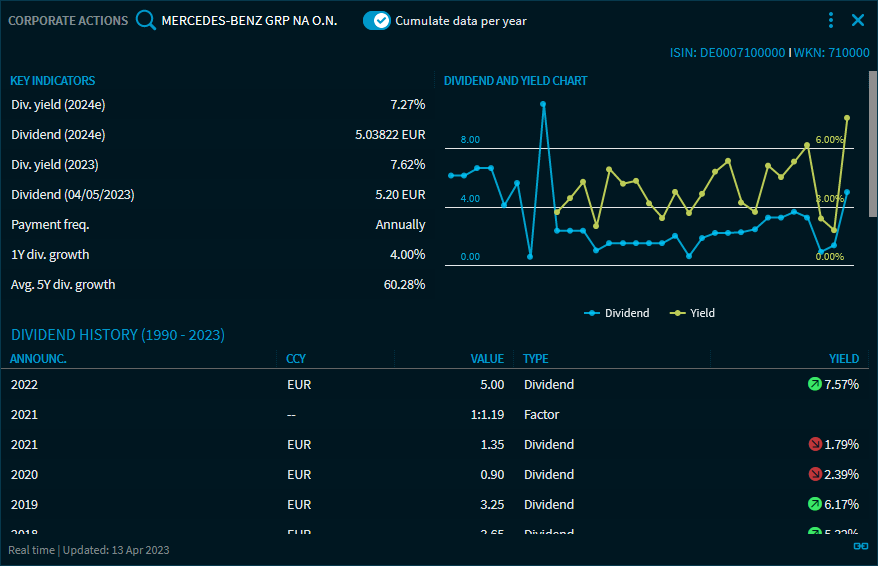Click the red down arrow for 2021 yield
Screen dimensions: 878x566
(x=815, y=444)
